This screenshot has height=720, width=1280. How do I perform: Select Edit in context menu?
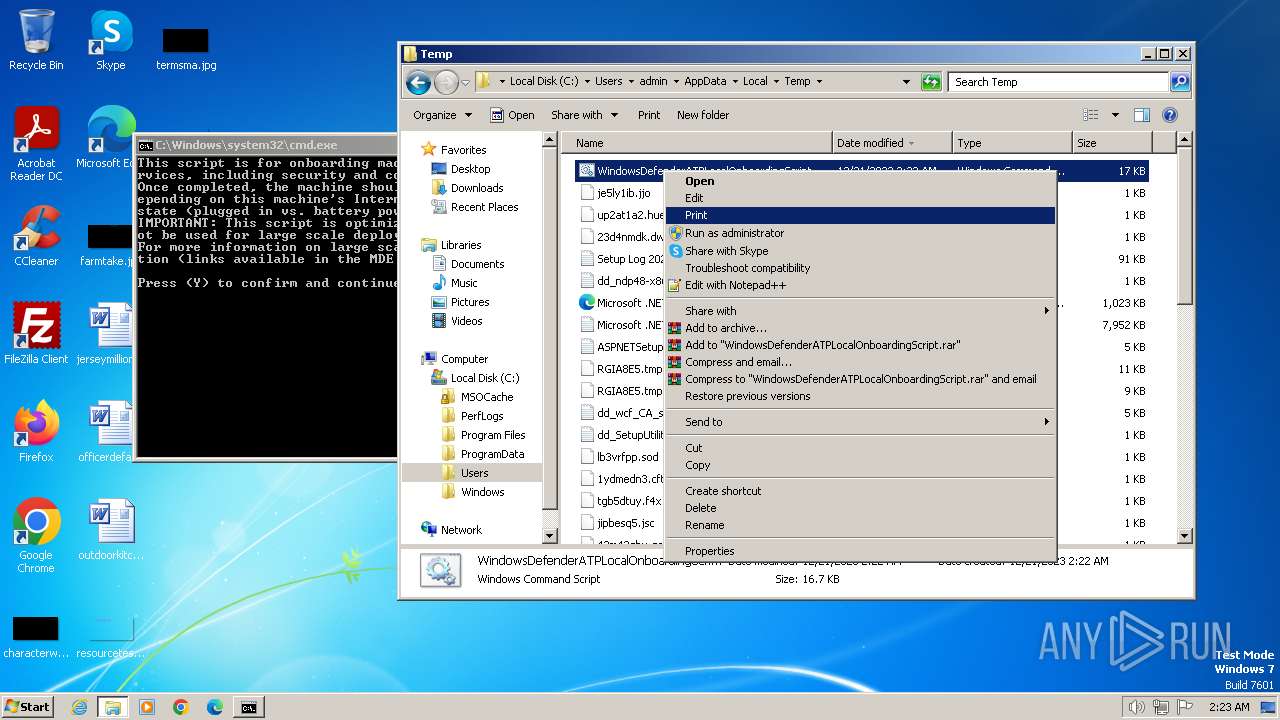[x=860, y=198]
